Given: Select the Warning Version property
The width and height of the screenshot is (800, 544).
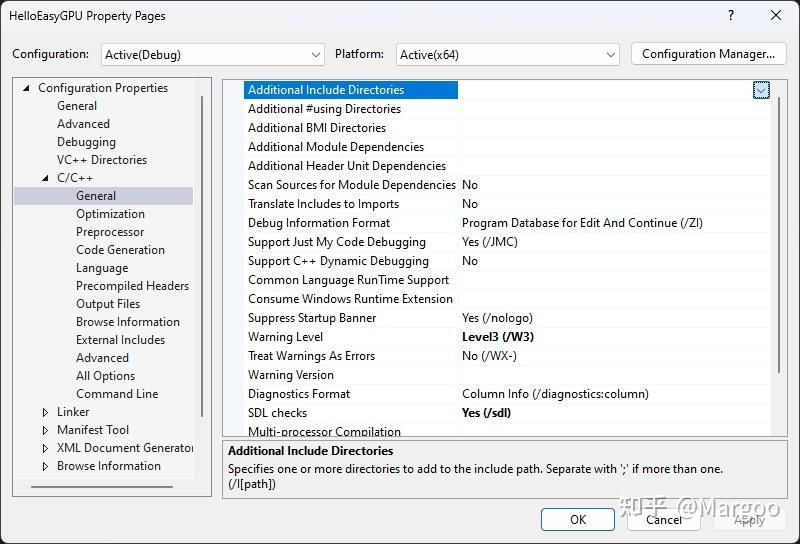Looking at the screenshot, I should (291, 375).
